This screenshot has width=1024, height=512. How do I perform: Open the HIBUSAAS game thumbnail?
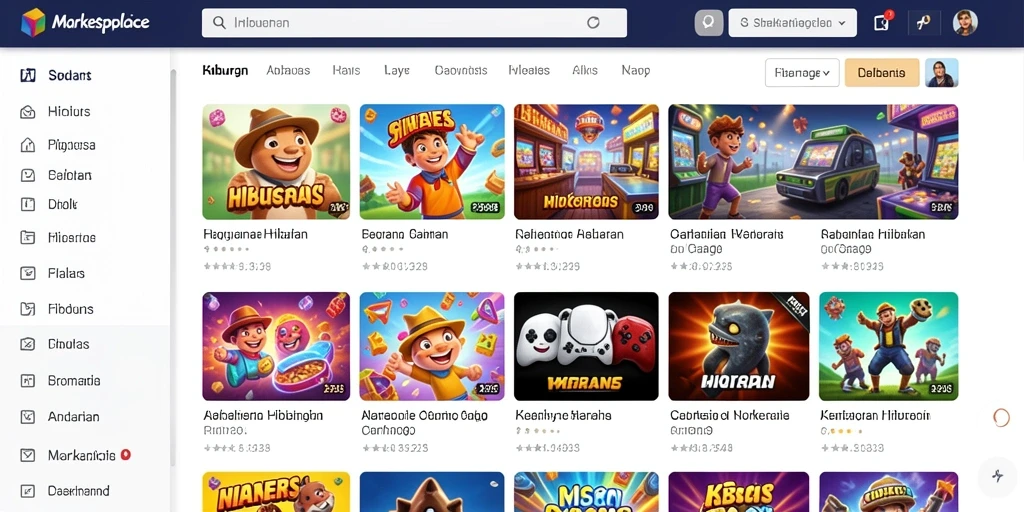pyautogui.click(x=276, y=162)
